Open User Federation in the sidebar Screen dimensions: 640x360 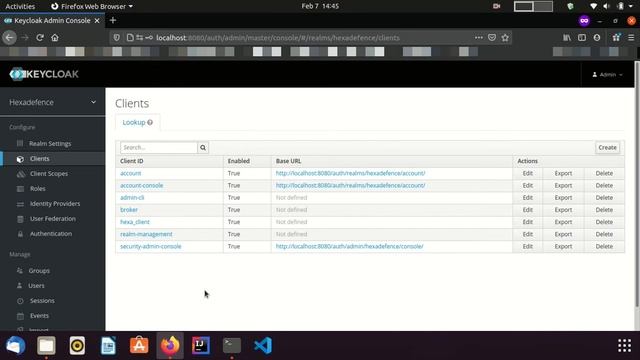(x=52, y=219)
